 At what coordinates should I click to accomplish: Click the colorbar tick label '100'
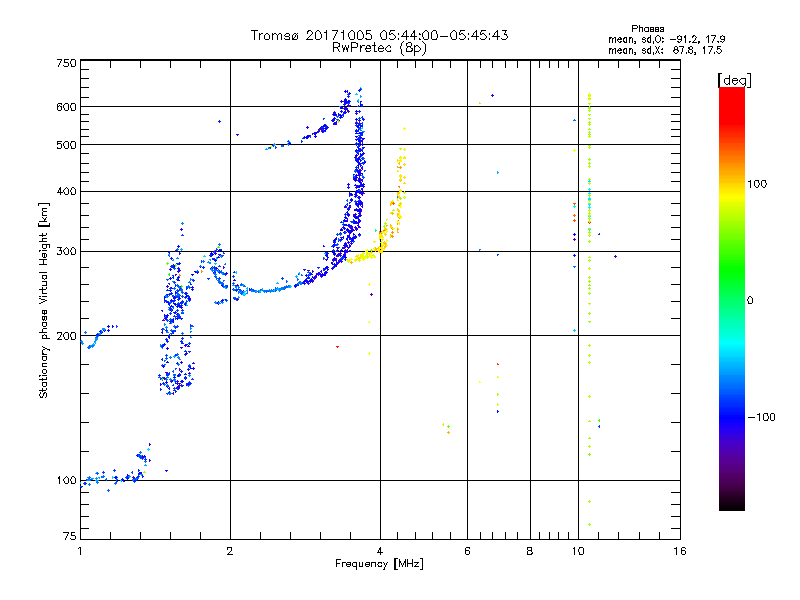pos(757,184)
